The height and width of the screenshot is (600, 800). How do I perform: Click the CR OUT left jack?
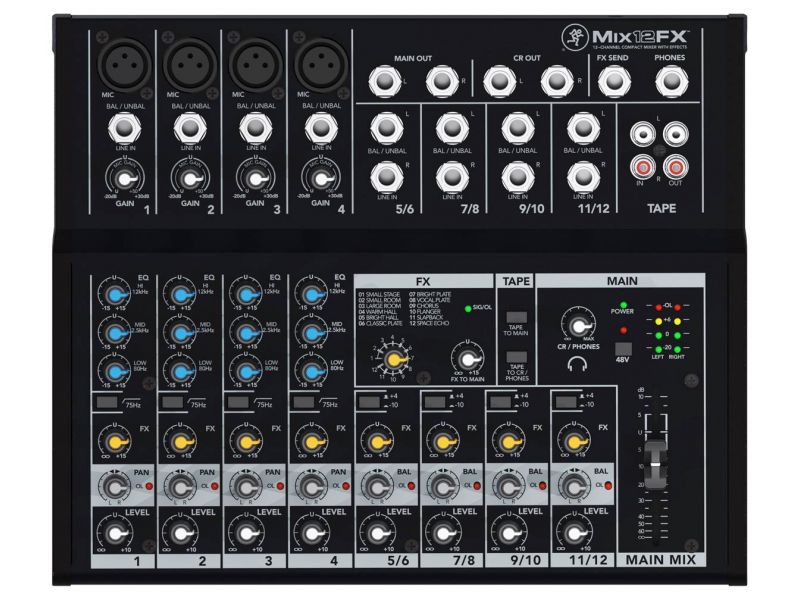click(499, 81)
